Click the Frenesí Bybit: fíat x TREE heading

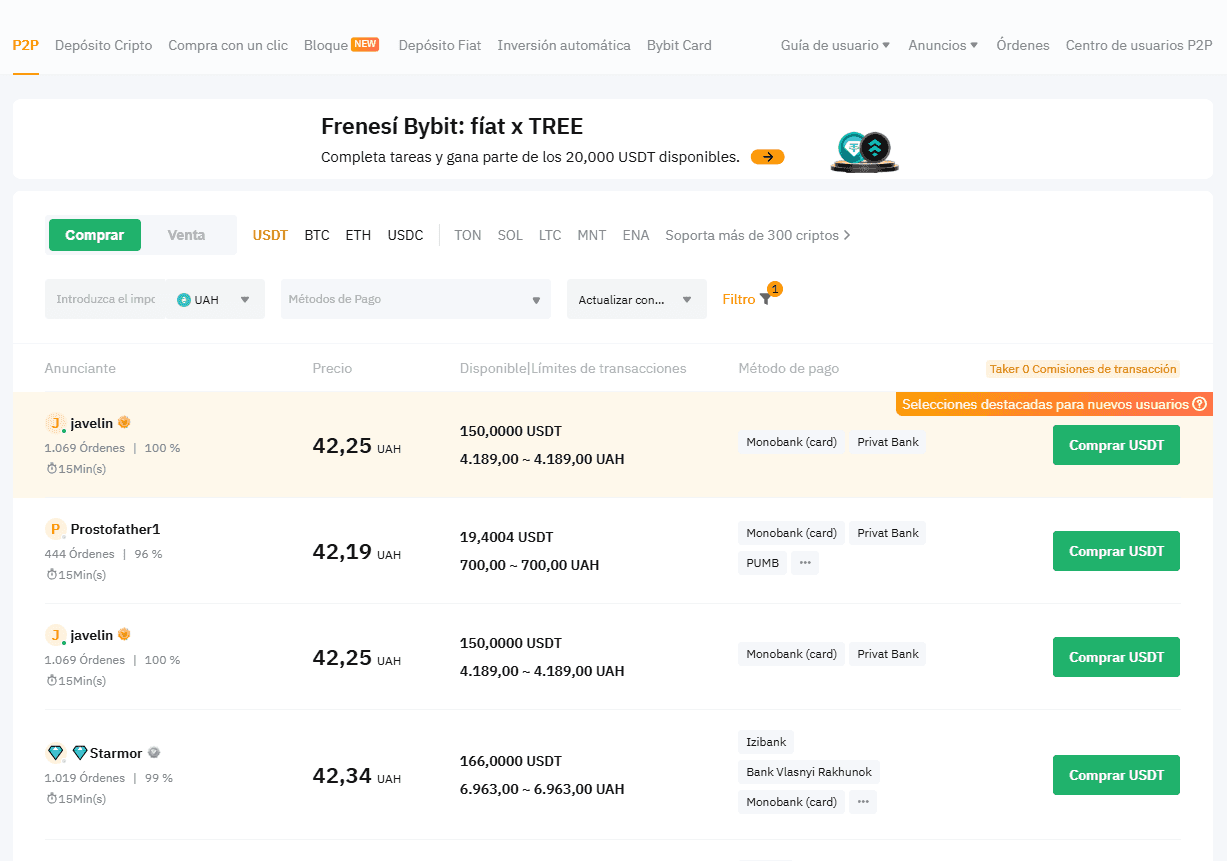pyautogui.click(x=452, y=126)
